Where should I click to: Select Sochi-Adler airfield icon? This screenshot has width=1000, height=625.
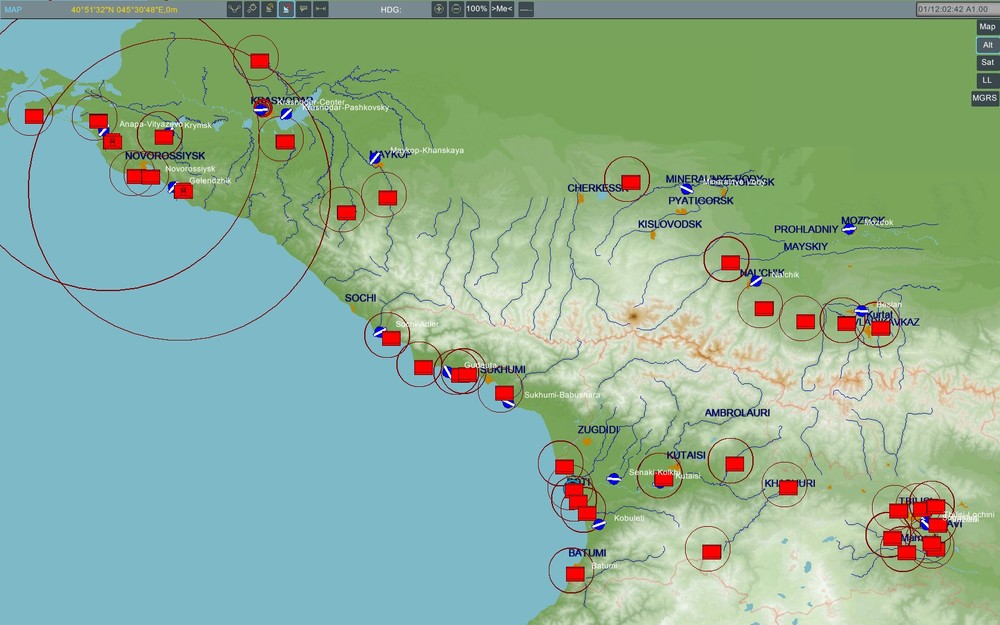379,332
